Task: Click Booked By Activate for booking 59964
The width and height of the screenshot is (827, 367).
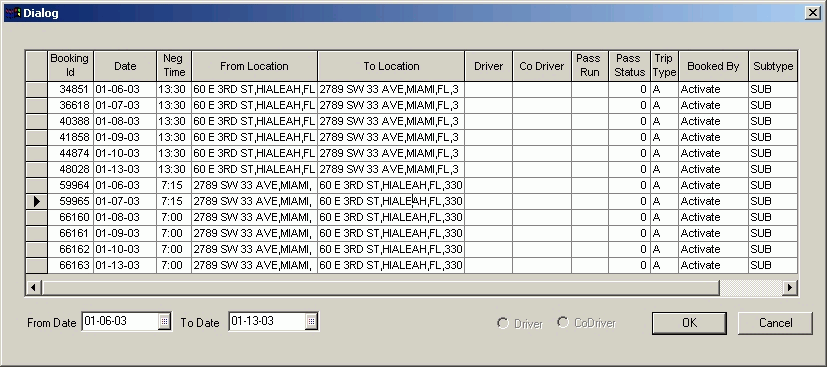Action: [x=713, y=185]
